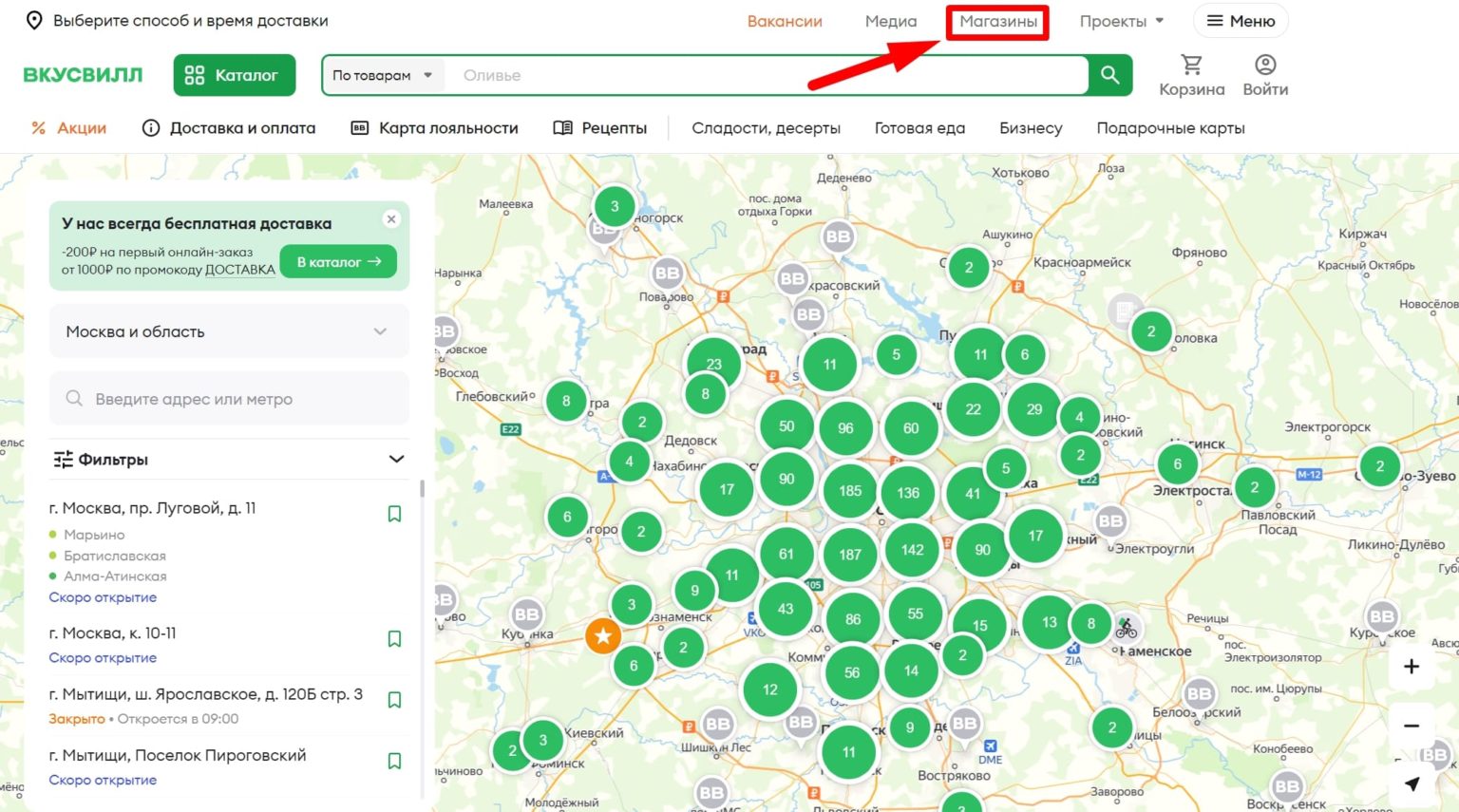The width and height of the screenshot is (1459, 812).
Task: Bookmark the Москва, к. 10-11 store
Action: point(394,639)
